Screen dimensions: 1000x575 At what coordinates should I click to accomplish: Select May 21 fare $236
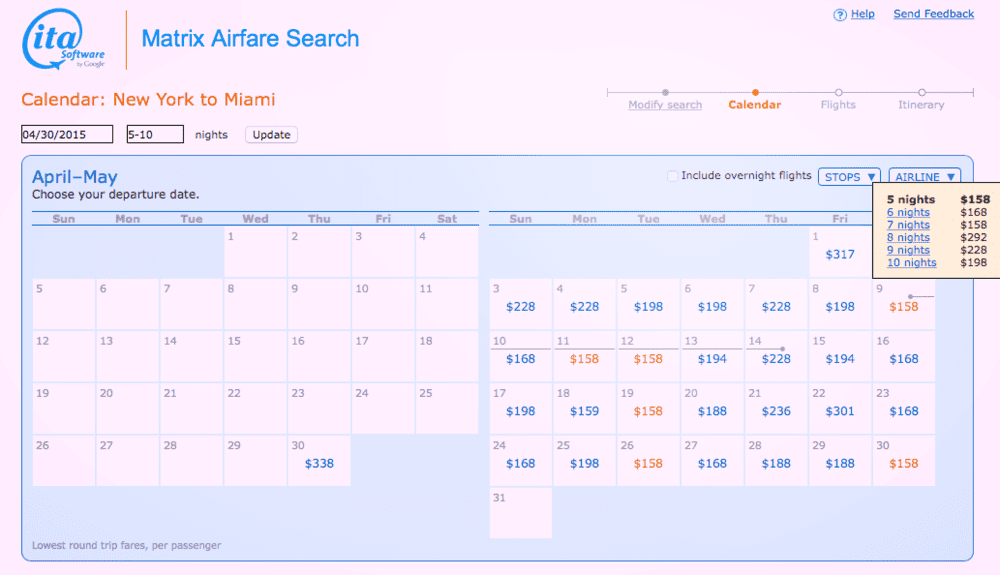point(776,411)
